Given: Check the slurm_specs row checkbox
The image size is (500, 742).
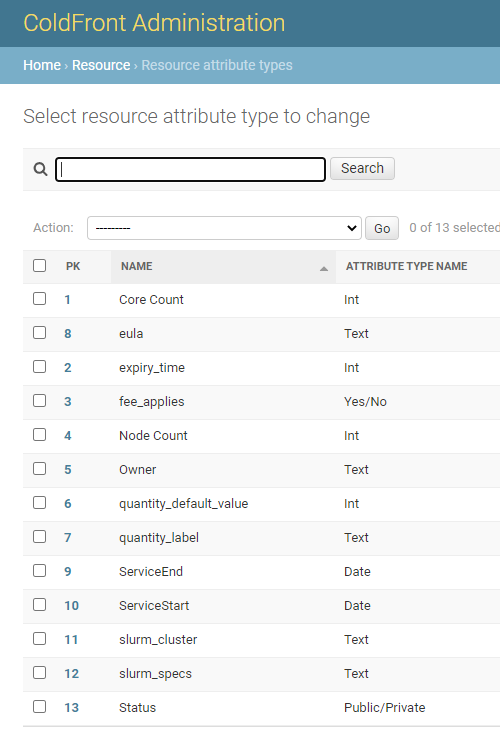Looking at the screenshot, I should tap(40, 673).
